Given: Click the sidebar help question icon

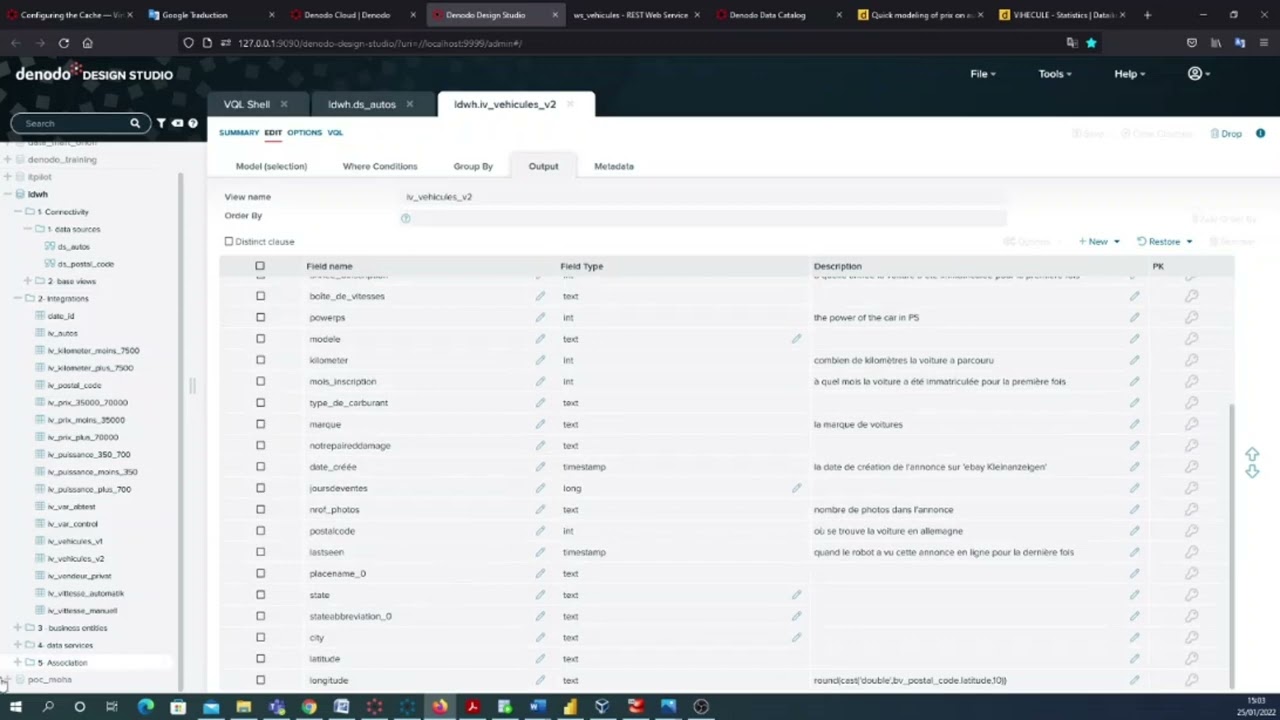Looking at the screenshot, I should 193,123.
